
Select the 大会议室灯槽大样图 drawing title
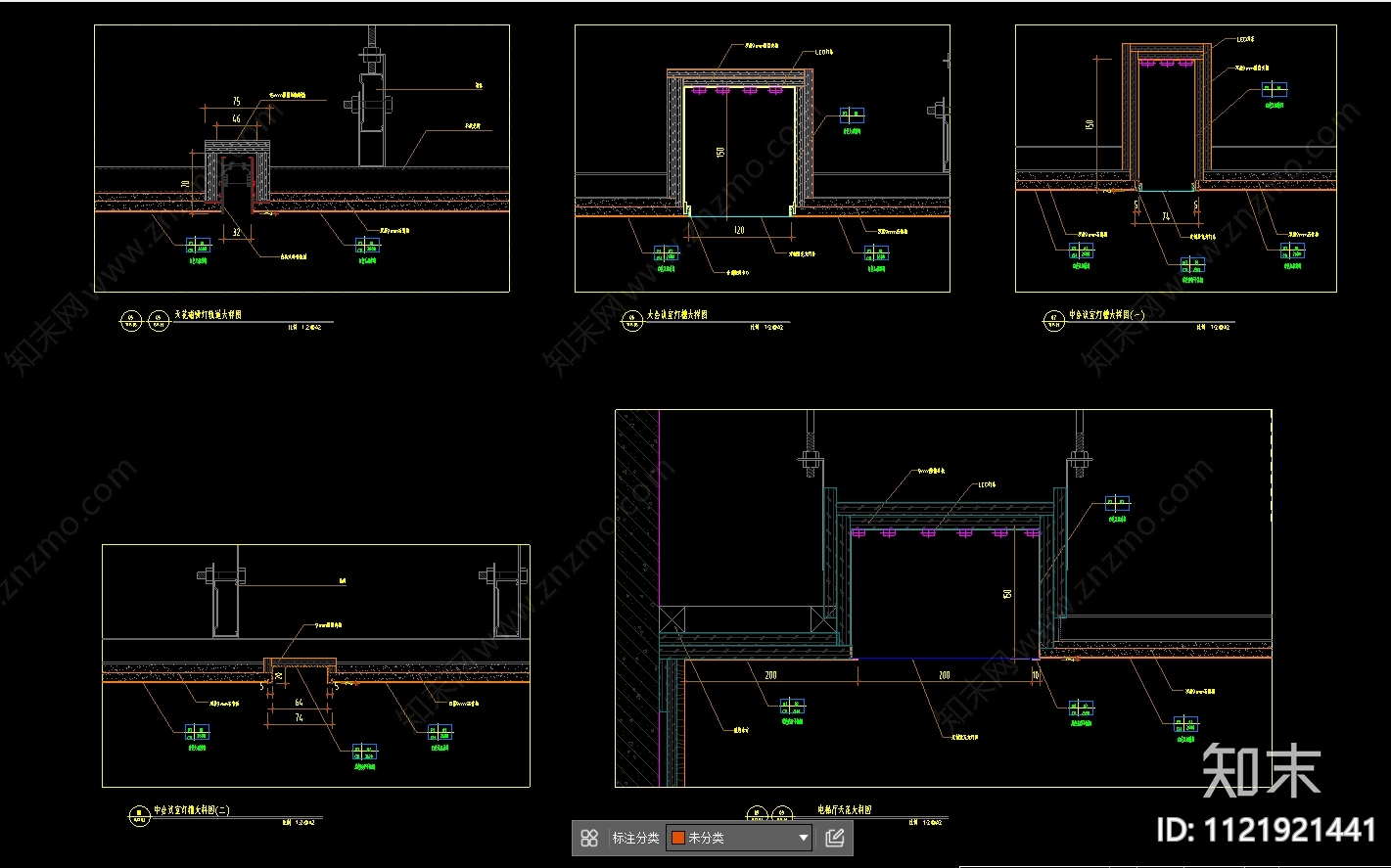click(677, 315)
